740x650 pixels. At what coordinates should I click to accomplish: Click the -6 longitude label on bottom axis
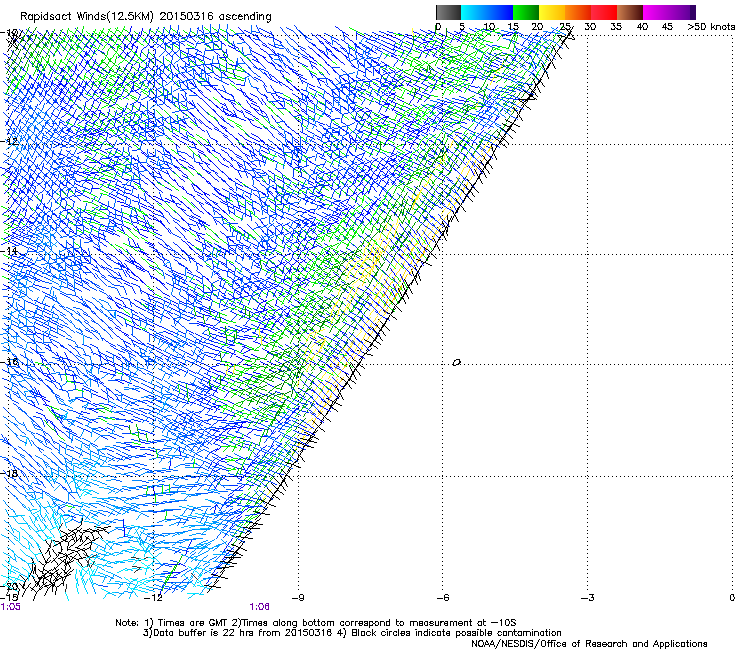coord(443,598)
